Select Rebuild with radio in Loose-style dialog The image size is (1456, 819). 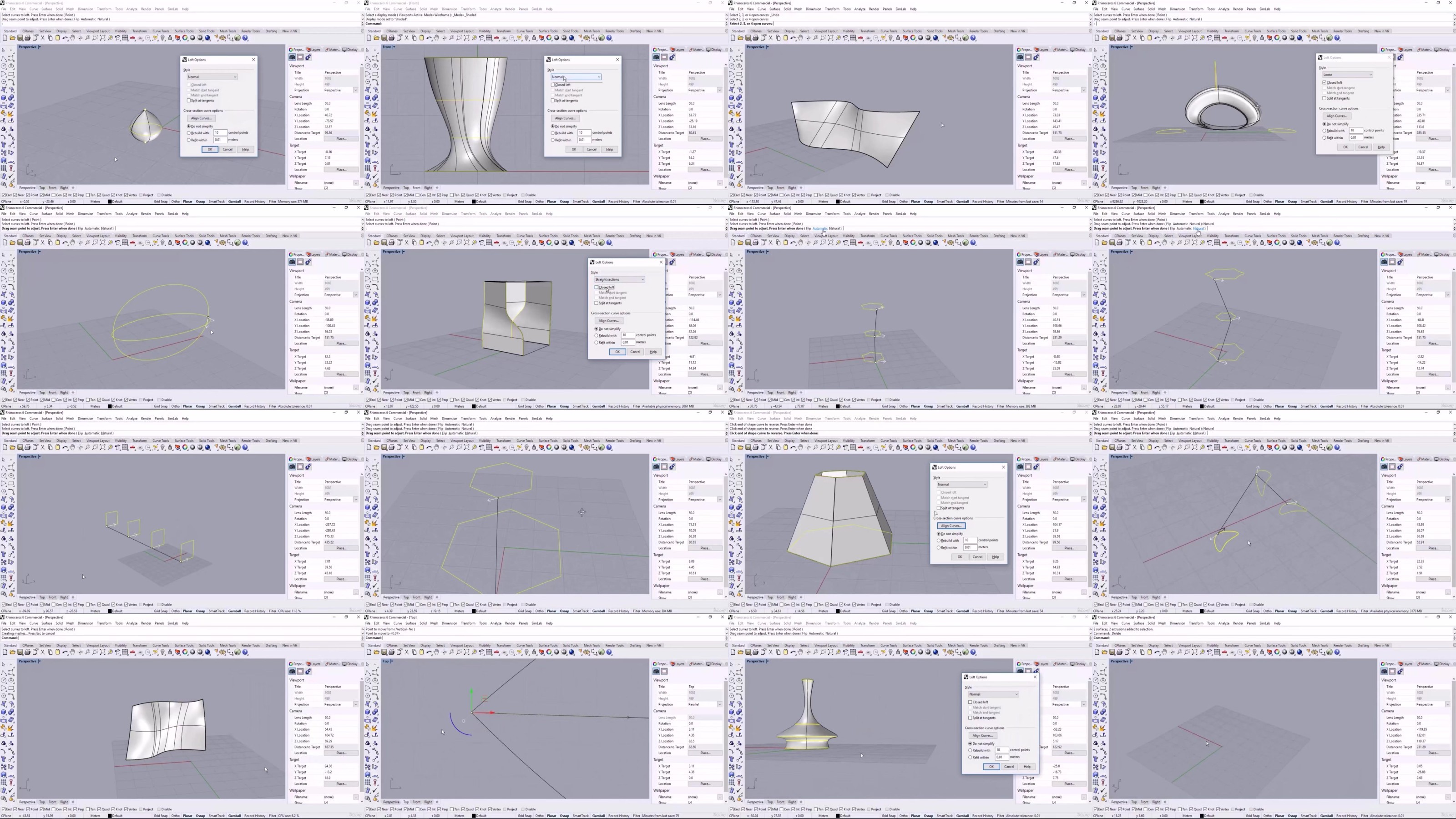coord(1325,131)
